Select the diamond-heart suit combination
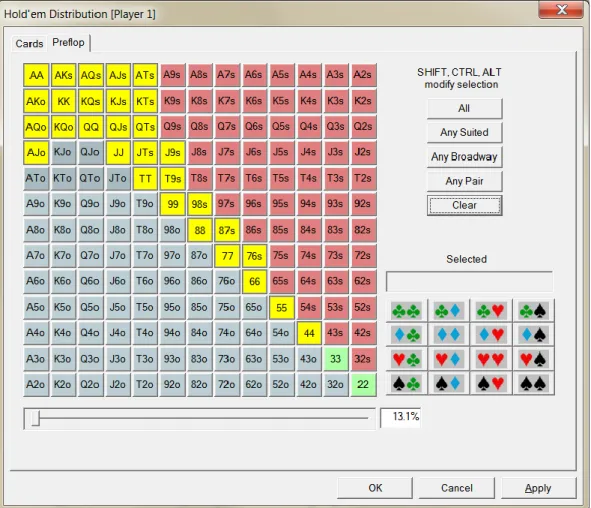591x508 pixels. click(490, 335)
